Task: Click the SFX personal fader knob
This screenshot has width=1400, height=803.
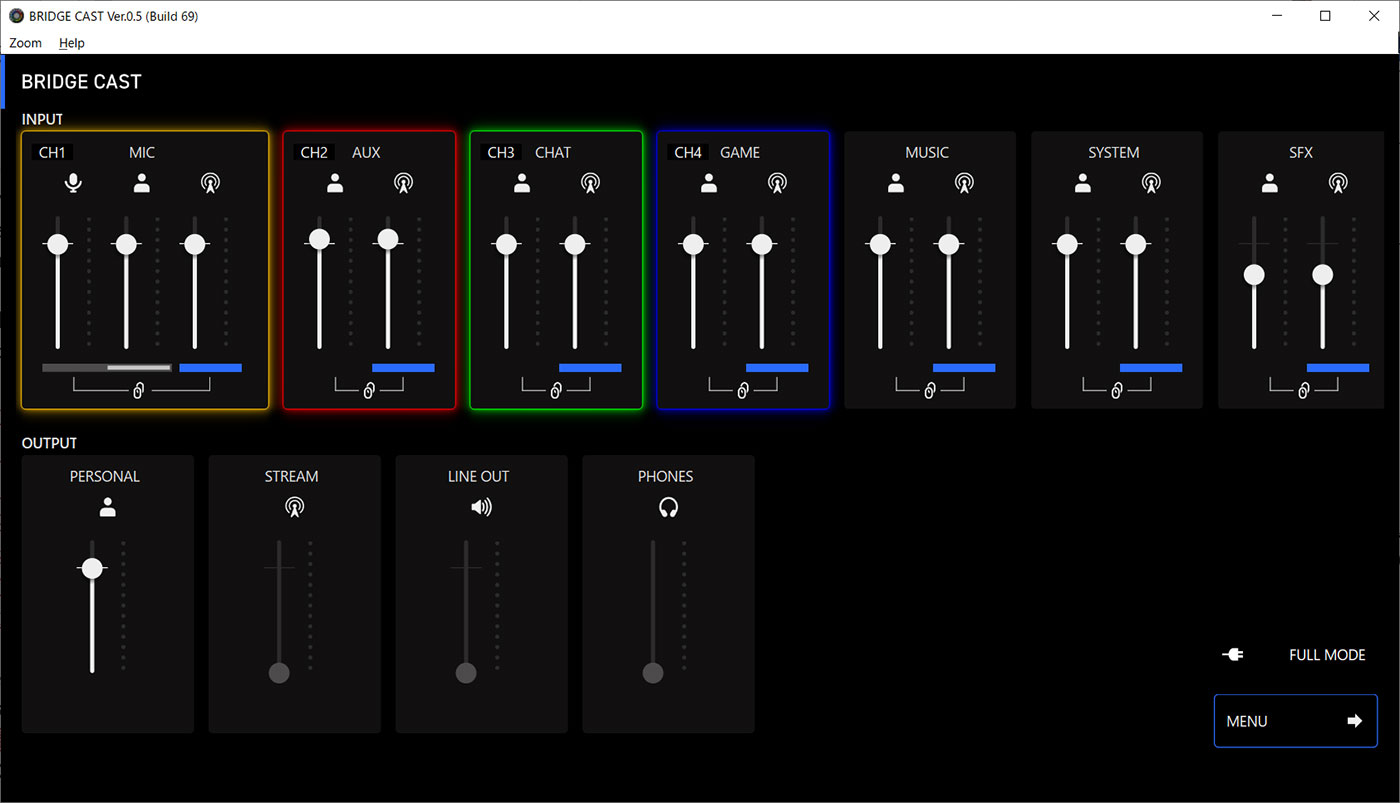Action: tap(1254, 274)
